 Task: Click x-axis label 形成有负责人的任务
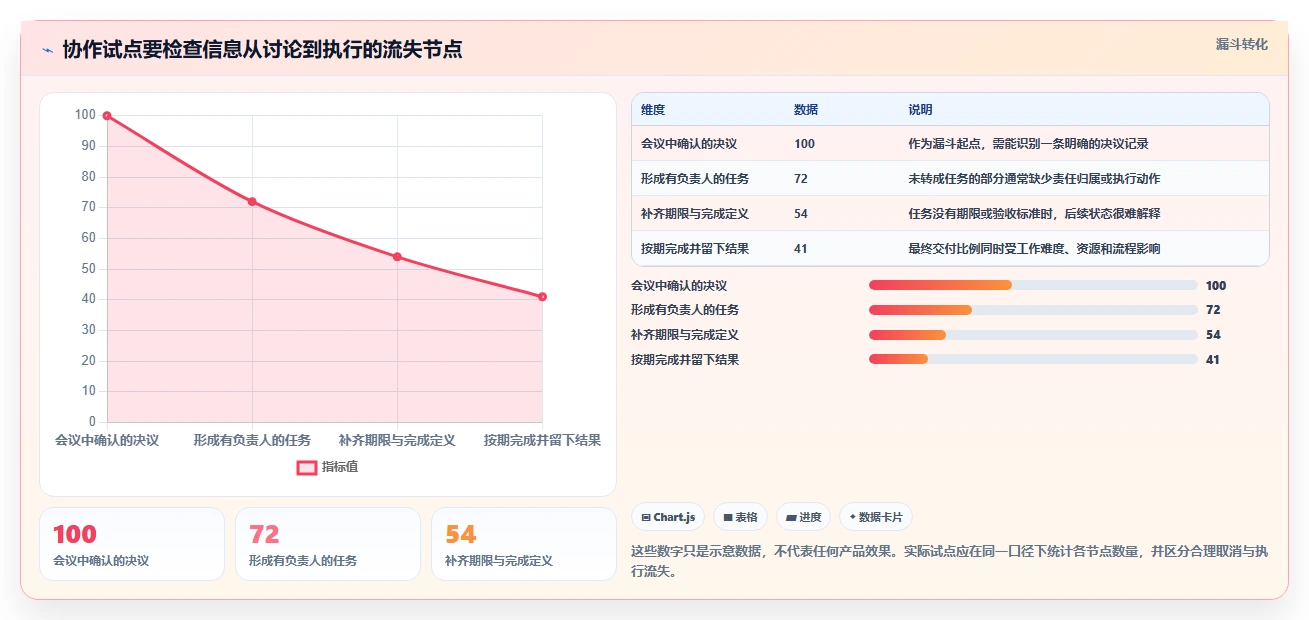(x=252, y=440)
